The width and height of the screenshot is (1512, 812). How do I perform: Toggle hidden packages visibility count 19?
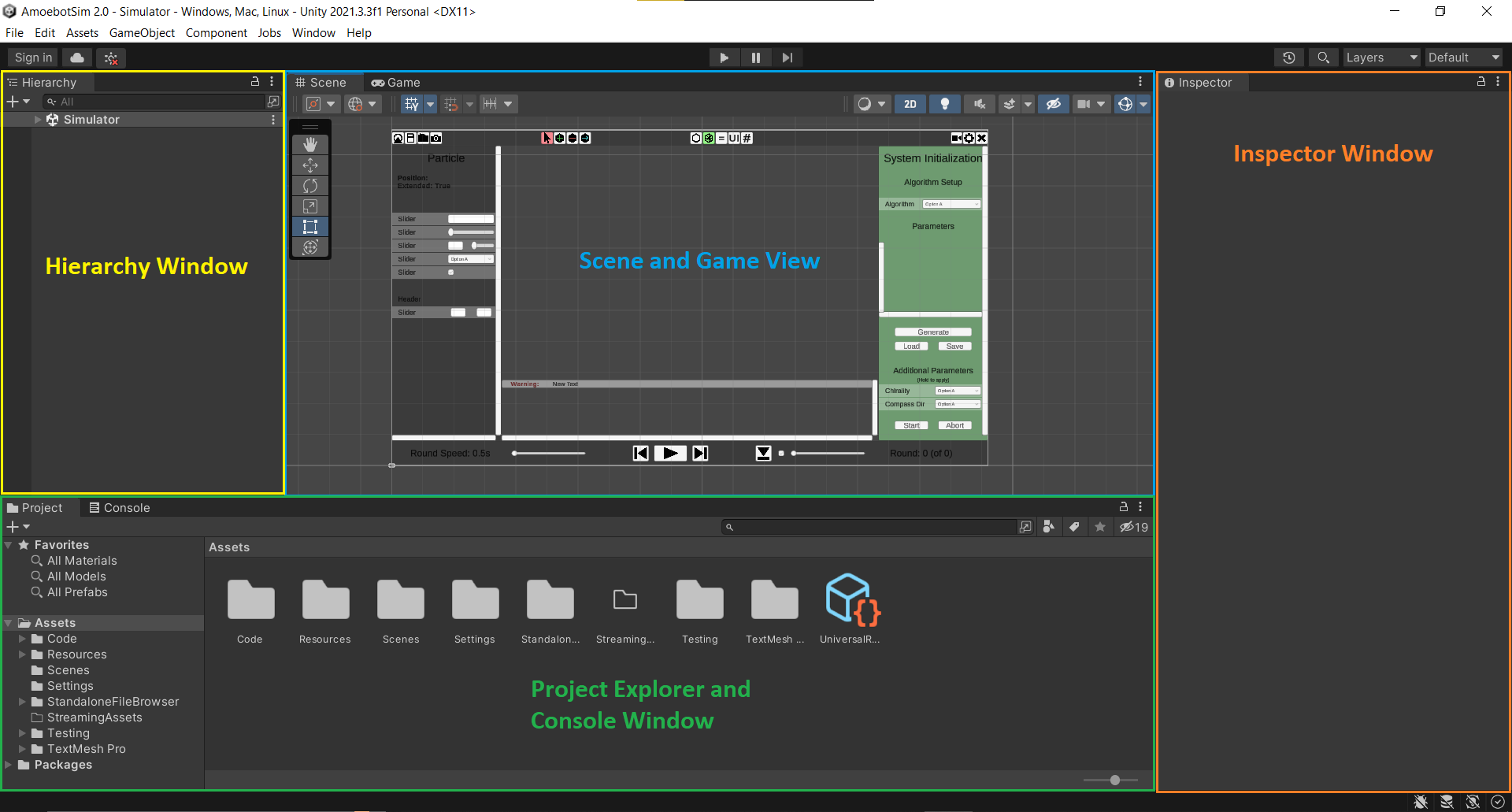coord(1134,527)
